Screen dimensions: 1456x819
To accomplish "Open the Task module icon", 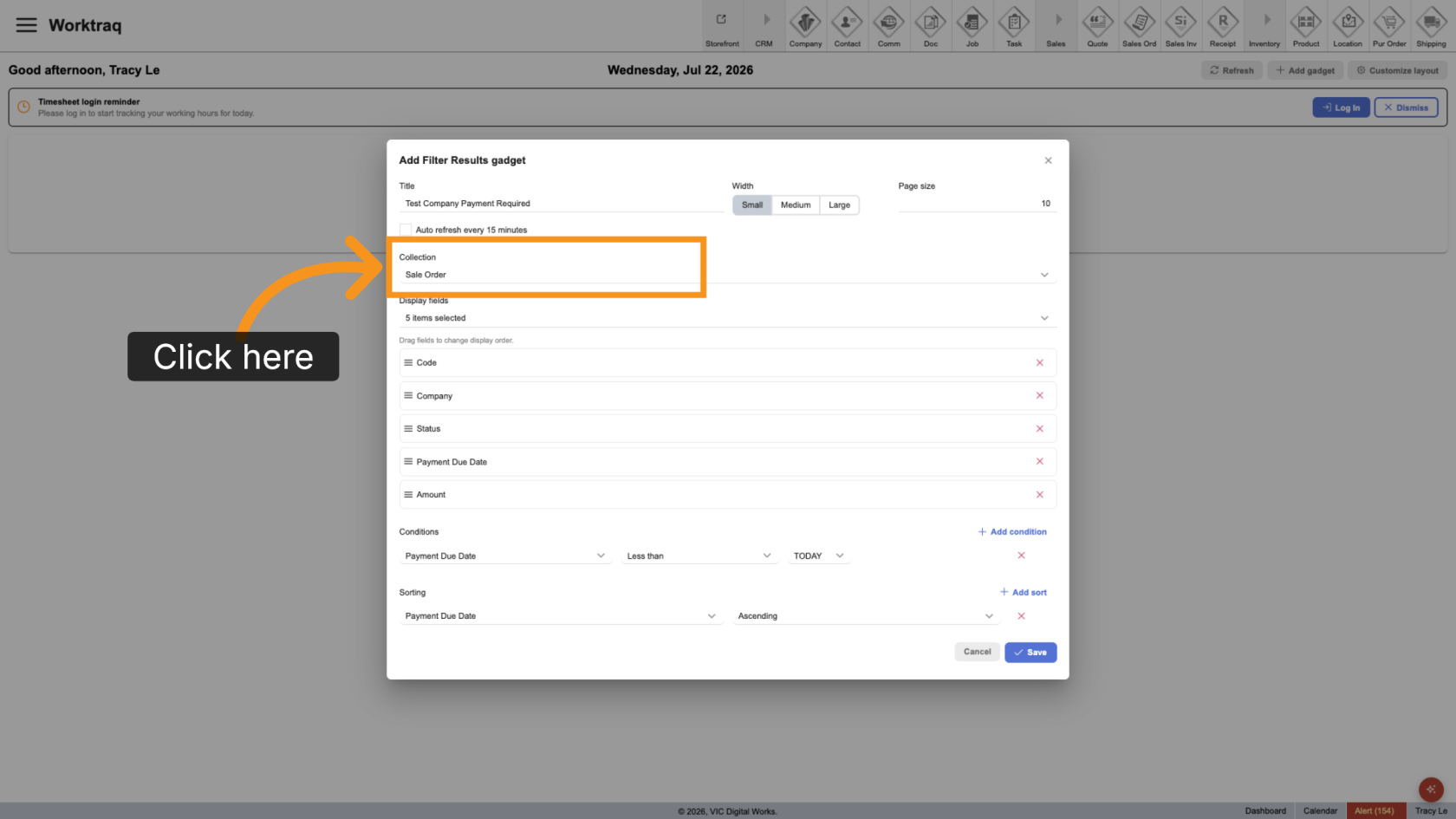I will coord(1014,26).
